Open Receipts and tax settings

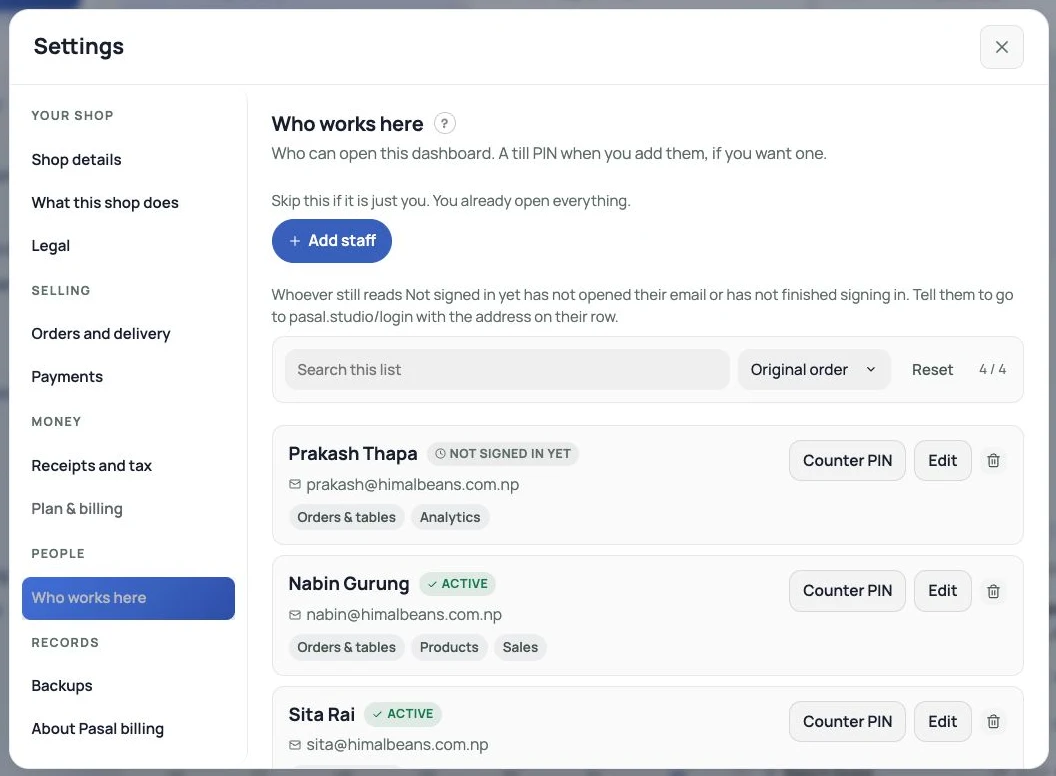point(91,465)
